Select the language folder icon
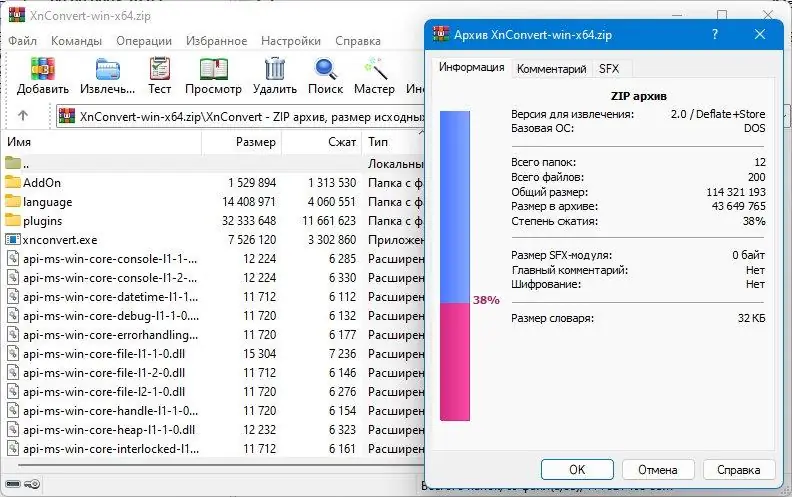The image size is (792, 497). (13, 202)
